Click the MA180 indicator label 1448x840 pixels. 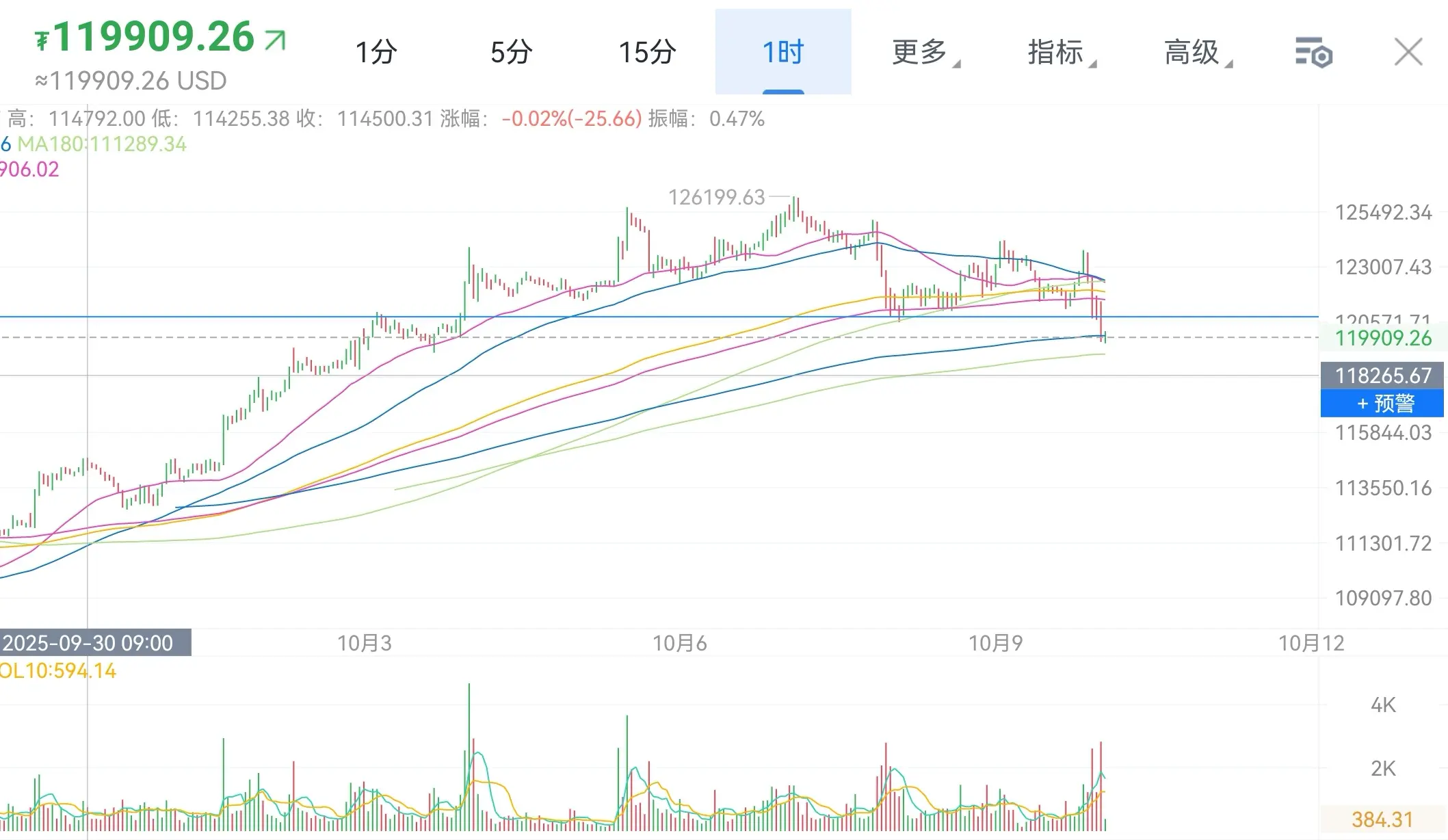tap(102, 144)
